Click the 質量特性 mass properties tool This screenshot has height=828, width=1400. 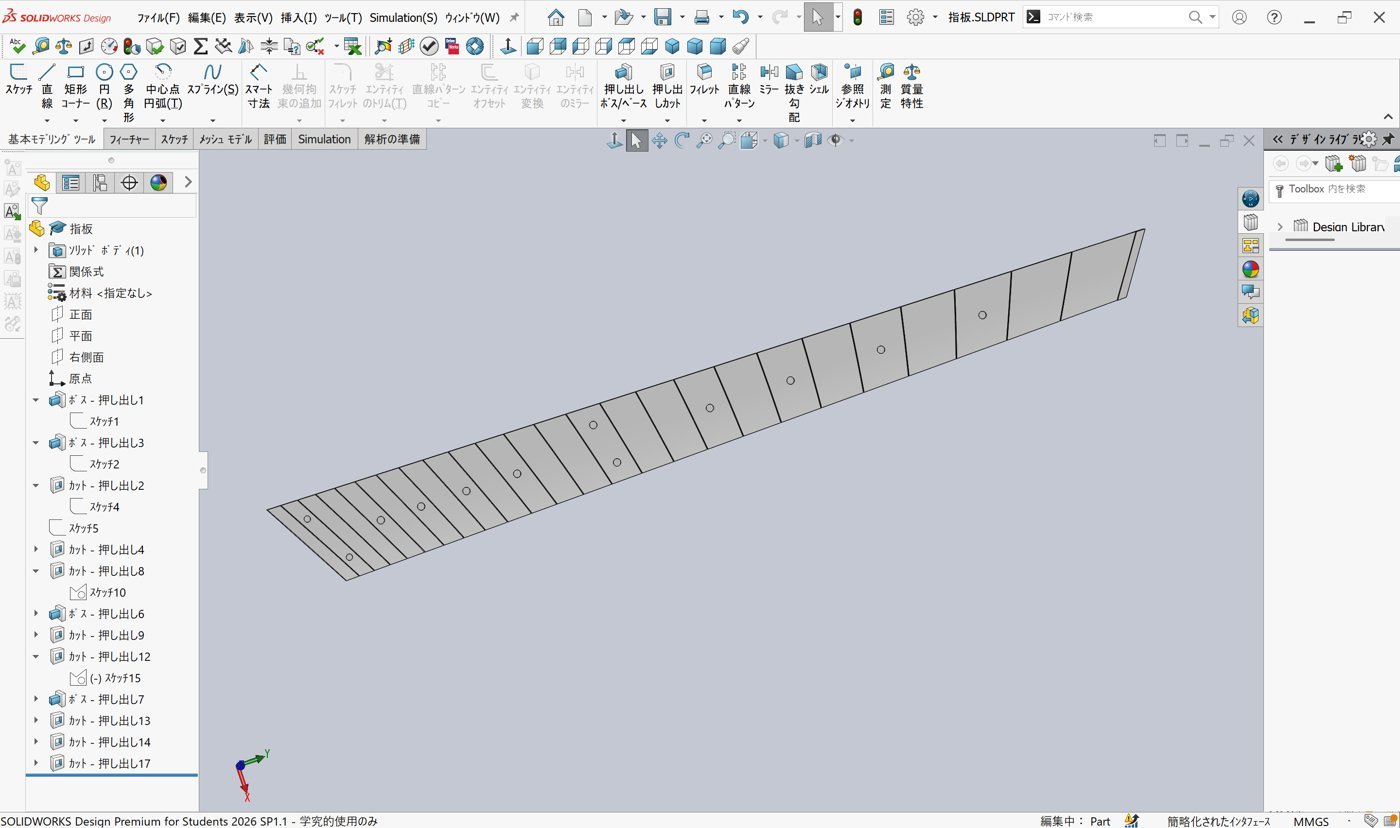(912, 85)
